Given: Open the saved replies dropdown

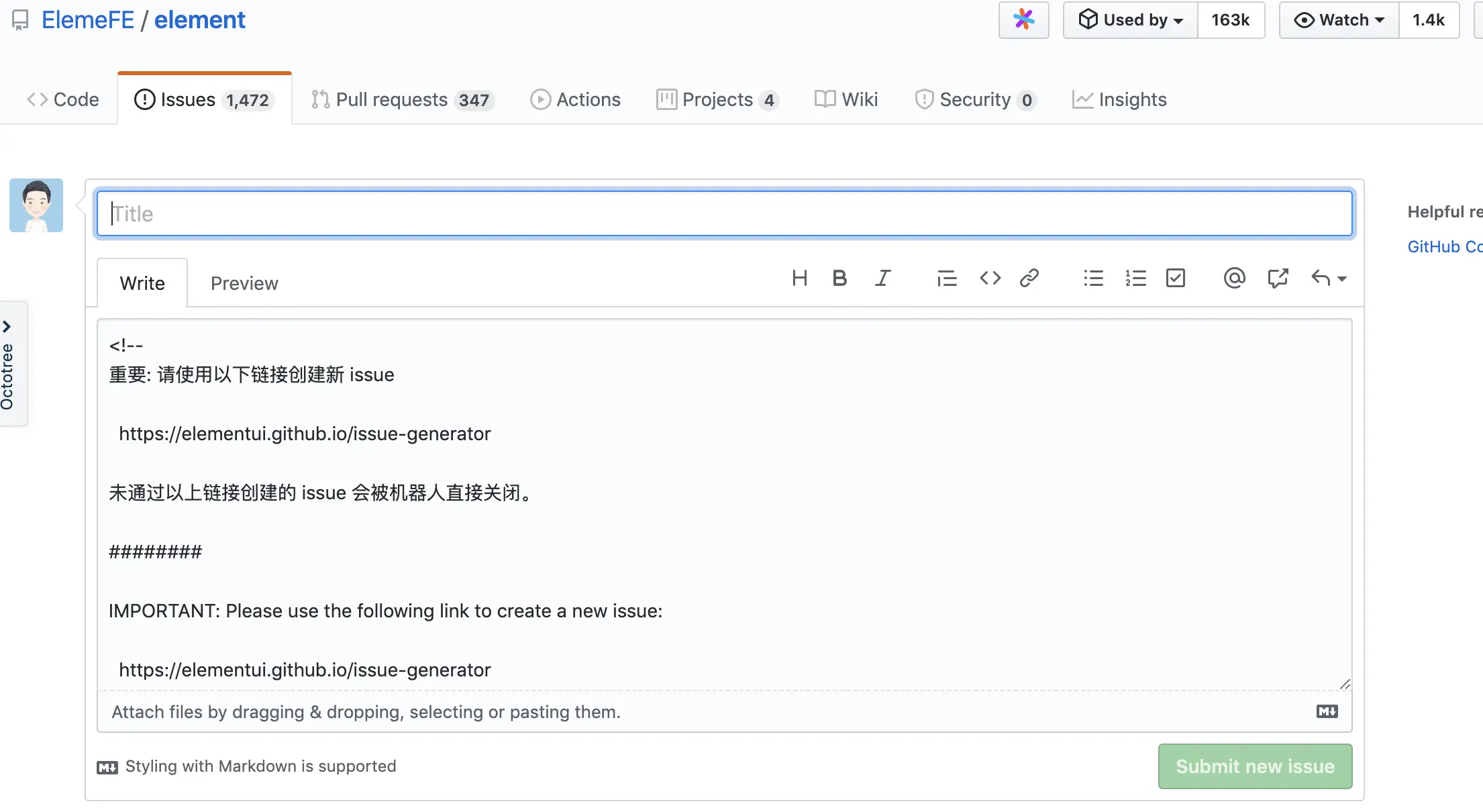Looking at the screenshot, I should (1329, 278).
